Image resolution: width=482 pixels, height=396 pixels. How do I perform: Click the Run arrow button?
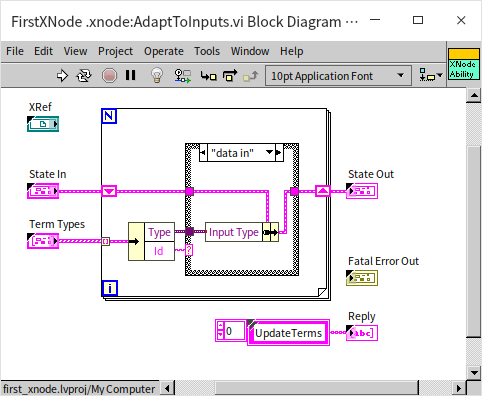tap(62, 76)
